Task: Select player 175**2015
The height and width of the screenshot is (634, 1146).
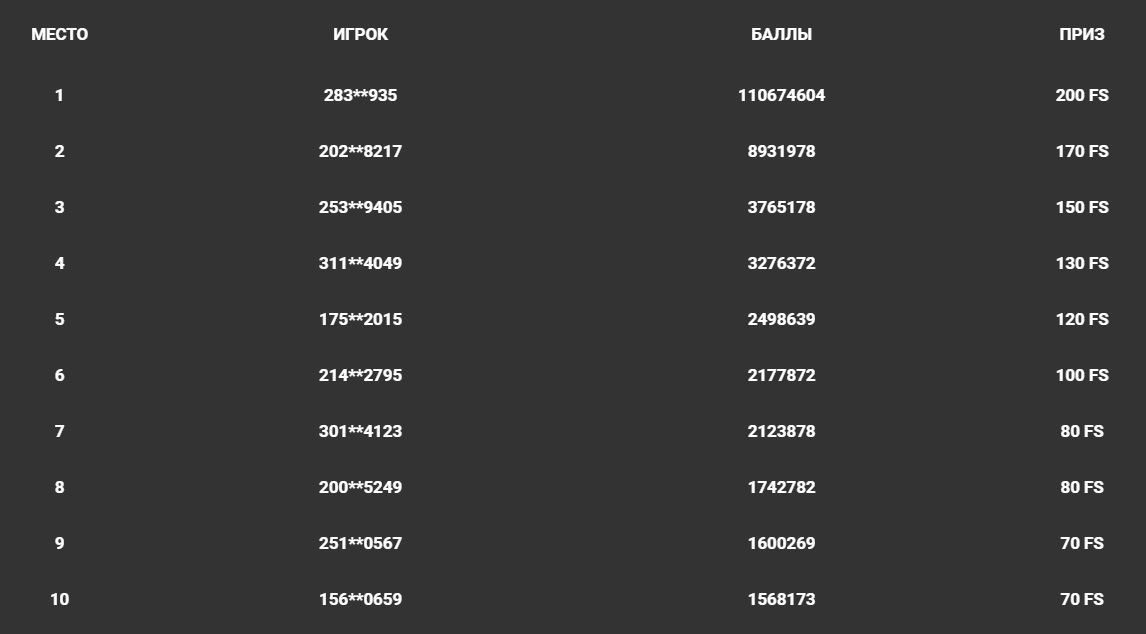Action: (360, 319)
